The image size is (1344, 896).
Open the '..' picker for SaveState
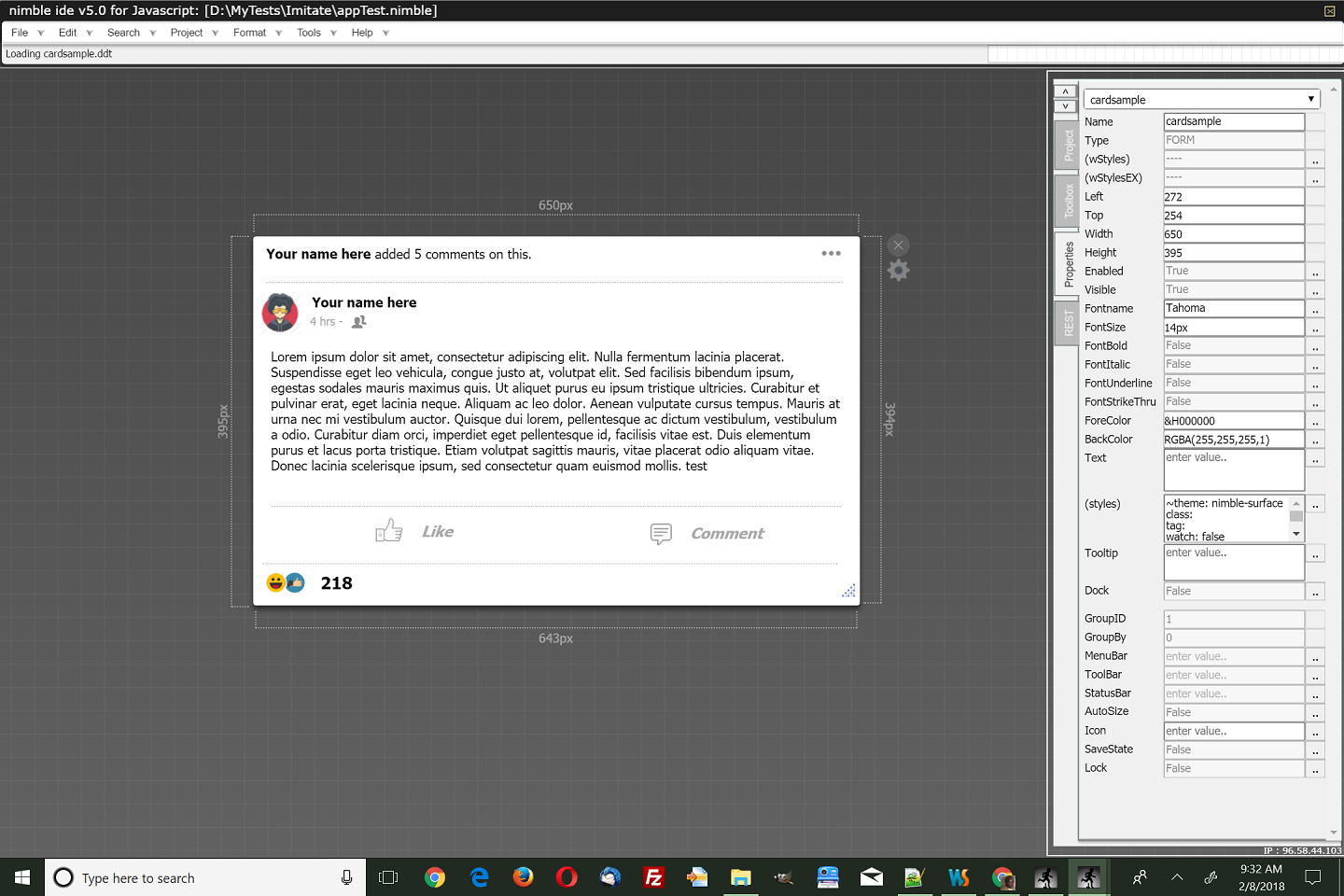(1315, 750)
